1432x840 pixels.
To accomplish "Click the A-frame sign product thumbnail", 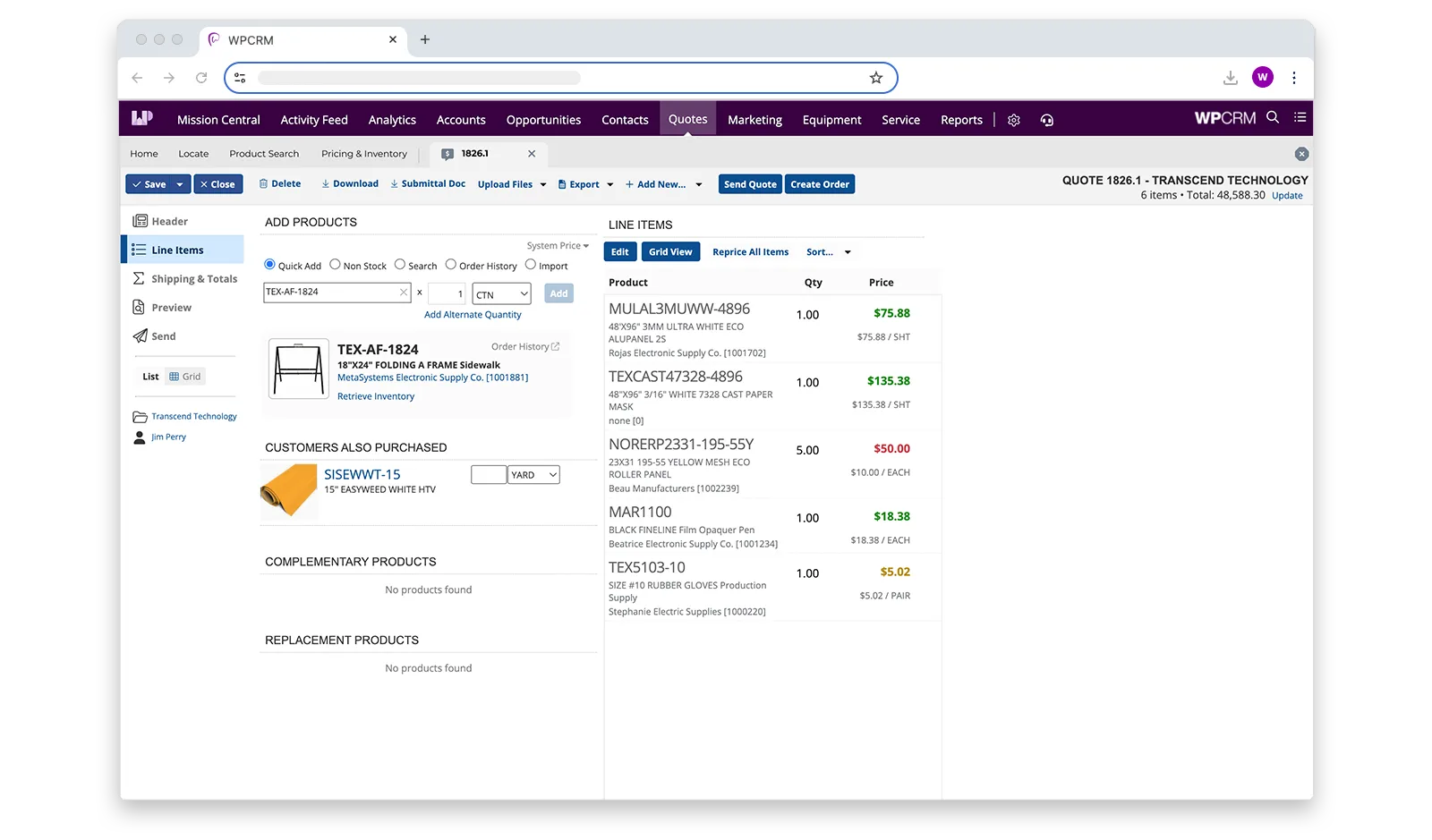I will tap(298, 369).
